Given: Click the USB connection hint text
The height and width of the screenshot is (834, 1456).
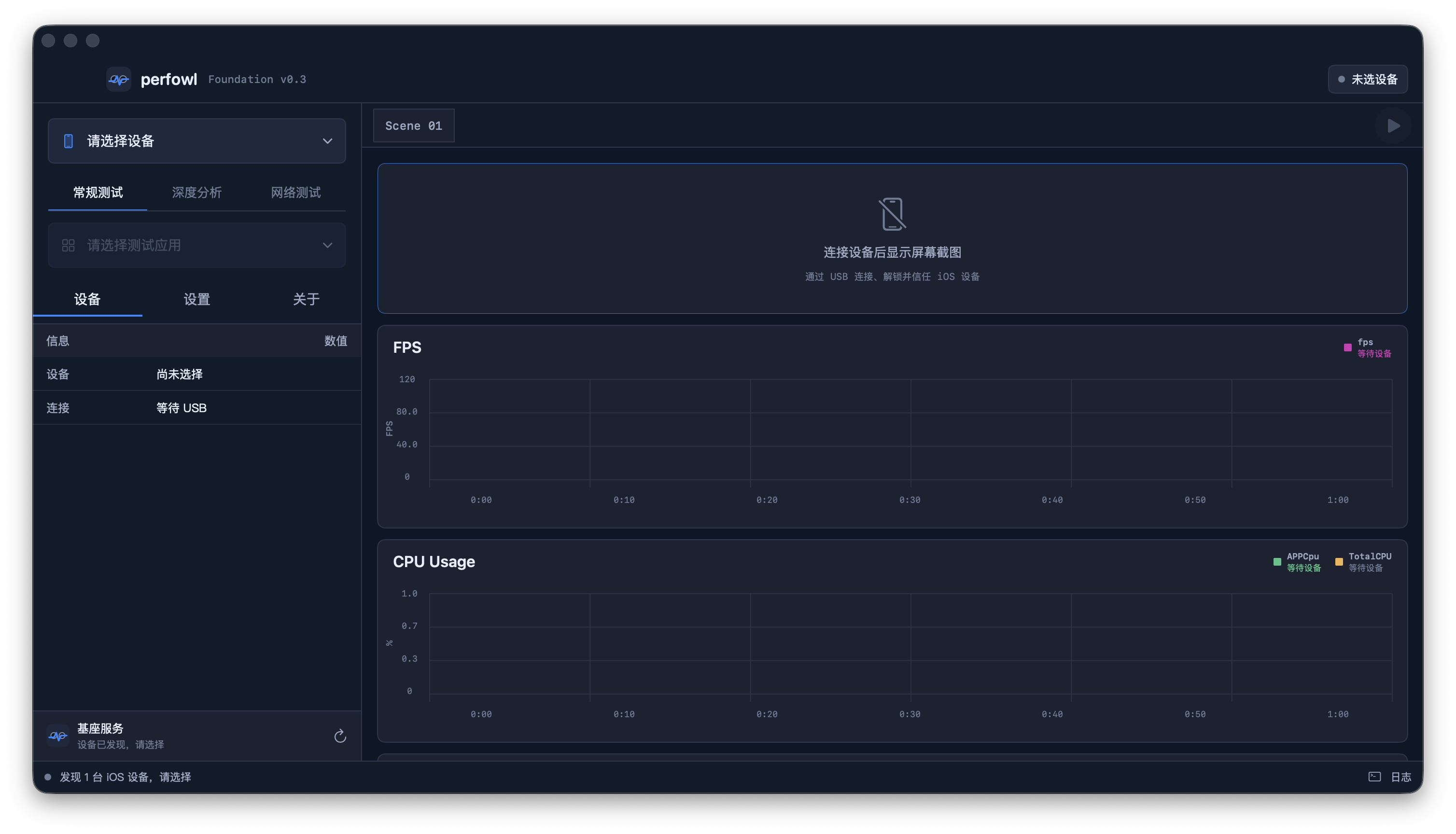Looking at the screenshot, I should (892, 277).
